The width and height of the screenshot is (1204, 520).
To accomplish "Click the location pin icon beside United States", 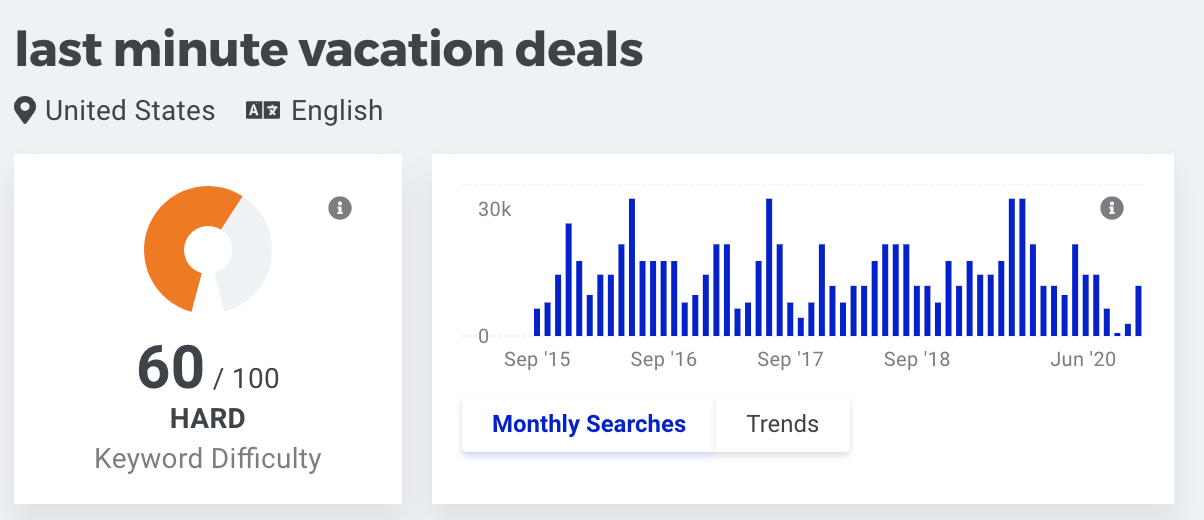I will click(x=25, y=110).
